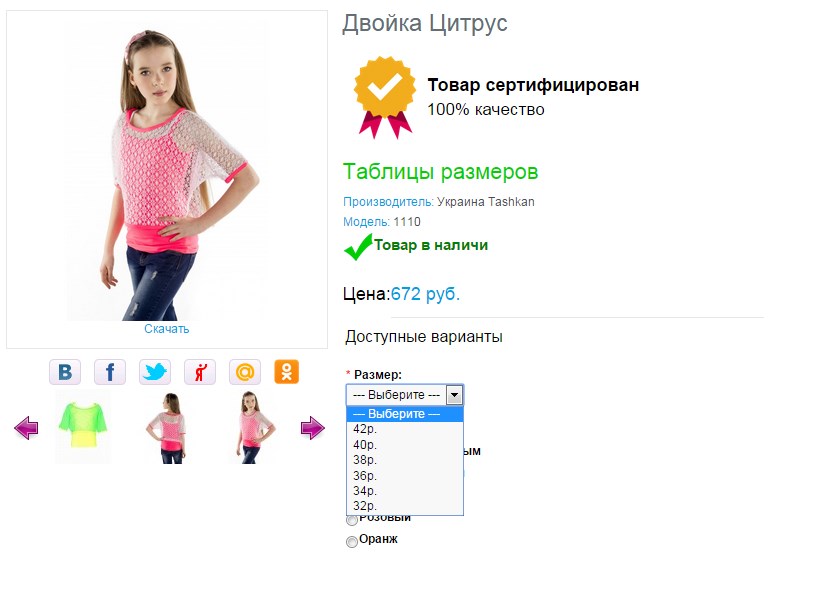Go to next thumbnails with right arrow
This screenshot has width=822, height=594.
(x=312, y=428)
